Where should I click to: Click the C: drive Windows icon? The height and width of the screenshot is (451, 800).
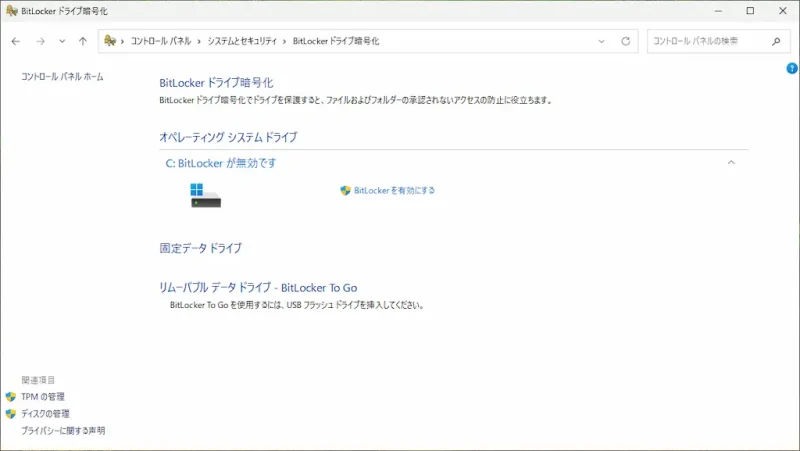click(x=205, y=194)
